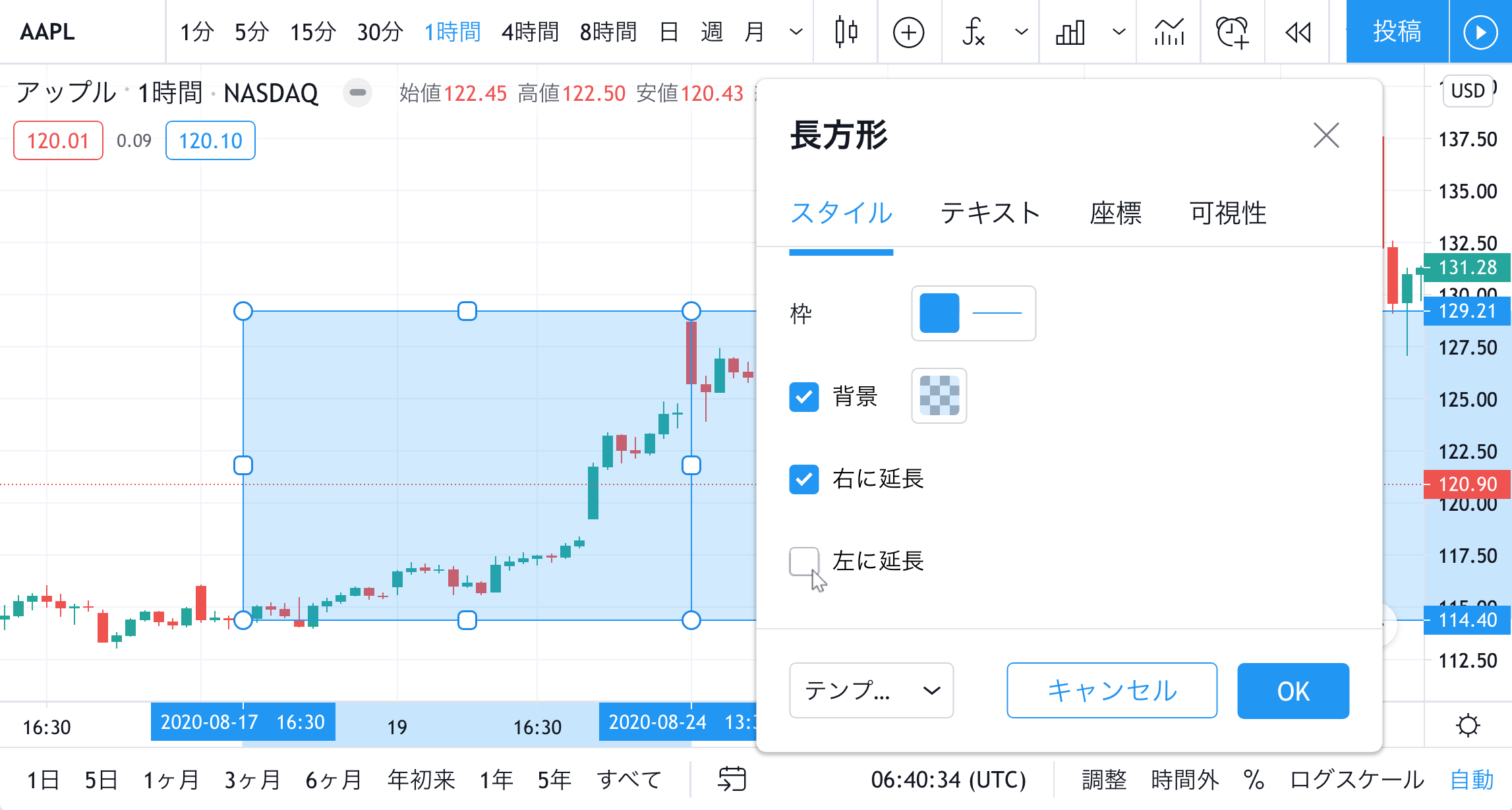Enable the 左に延長 checkbox
The image size is (1512, 810).
[804, 562]
